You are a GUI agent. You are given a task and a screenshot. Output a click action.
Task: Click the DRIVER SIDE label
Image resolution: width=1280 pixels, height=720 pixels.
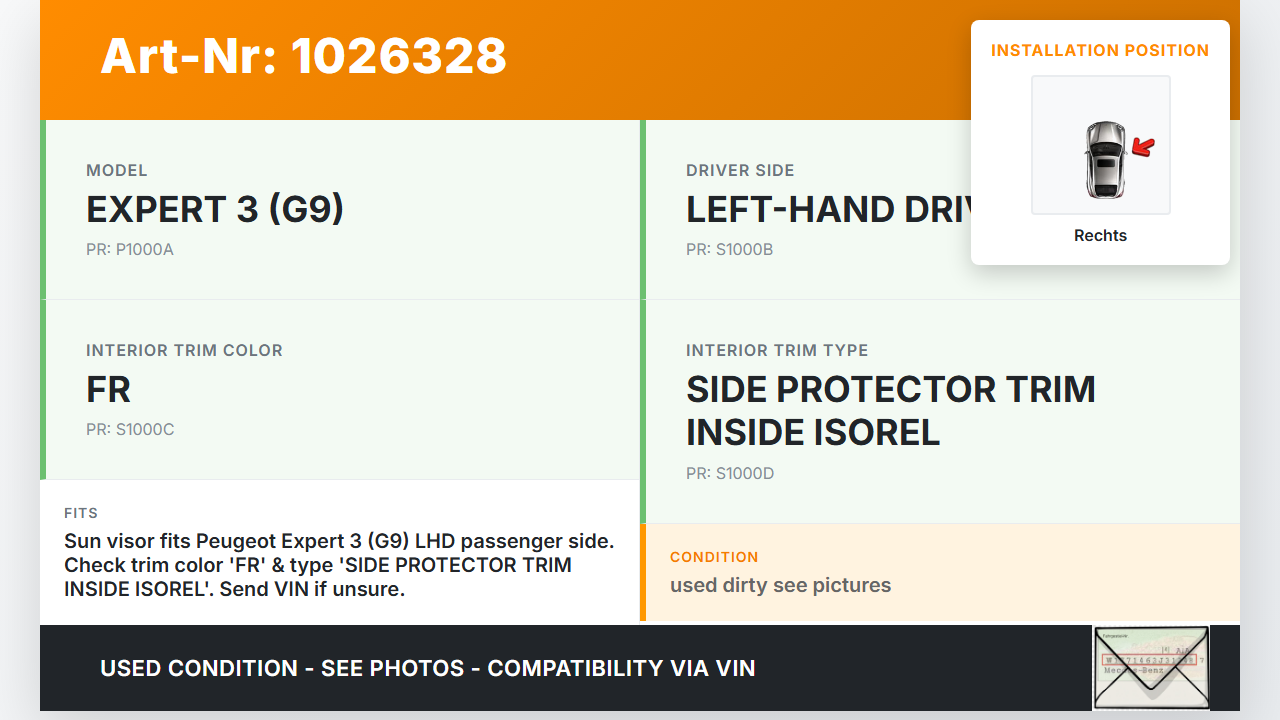tap(740, 170)
